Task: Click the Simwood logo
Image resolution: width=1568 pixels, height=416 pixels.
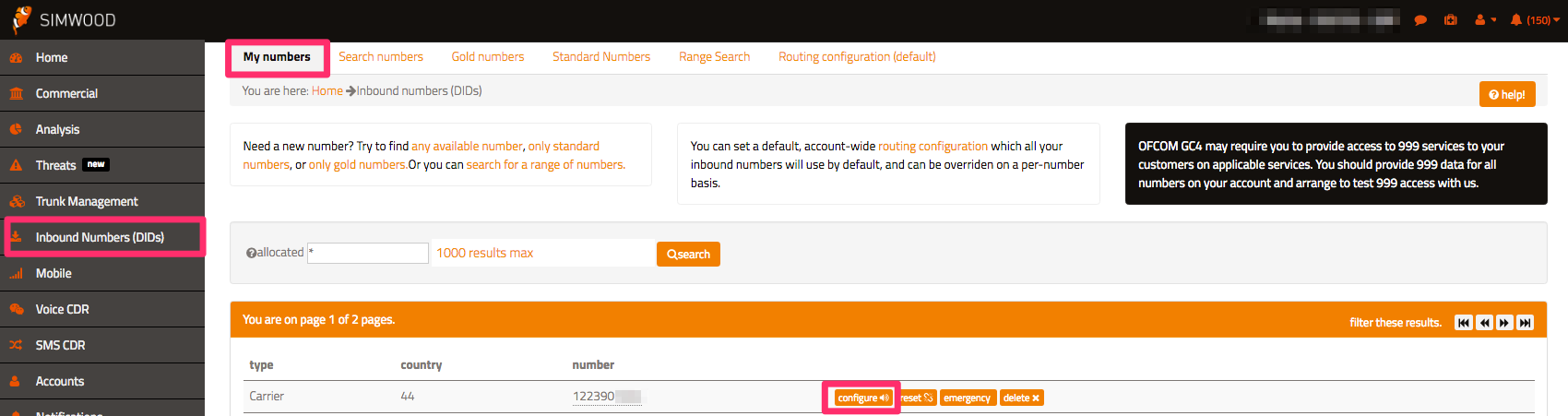Action: tap(63, 19)
